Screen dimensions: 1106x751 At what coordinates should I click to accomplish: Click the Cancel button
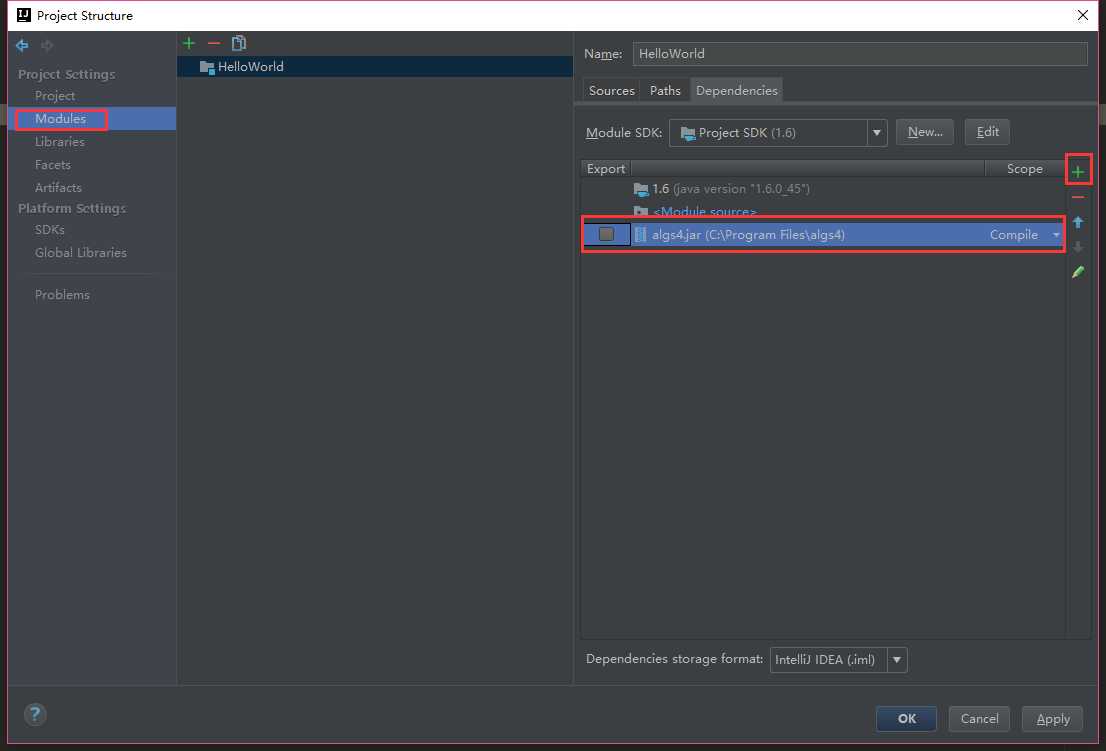pyautogui.click(x=979, y=719)
